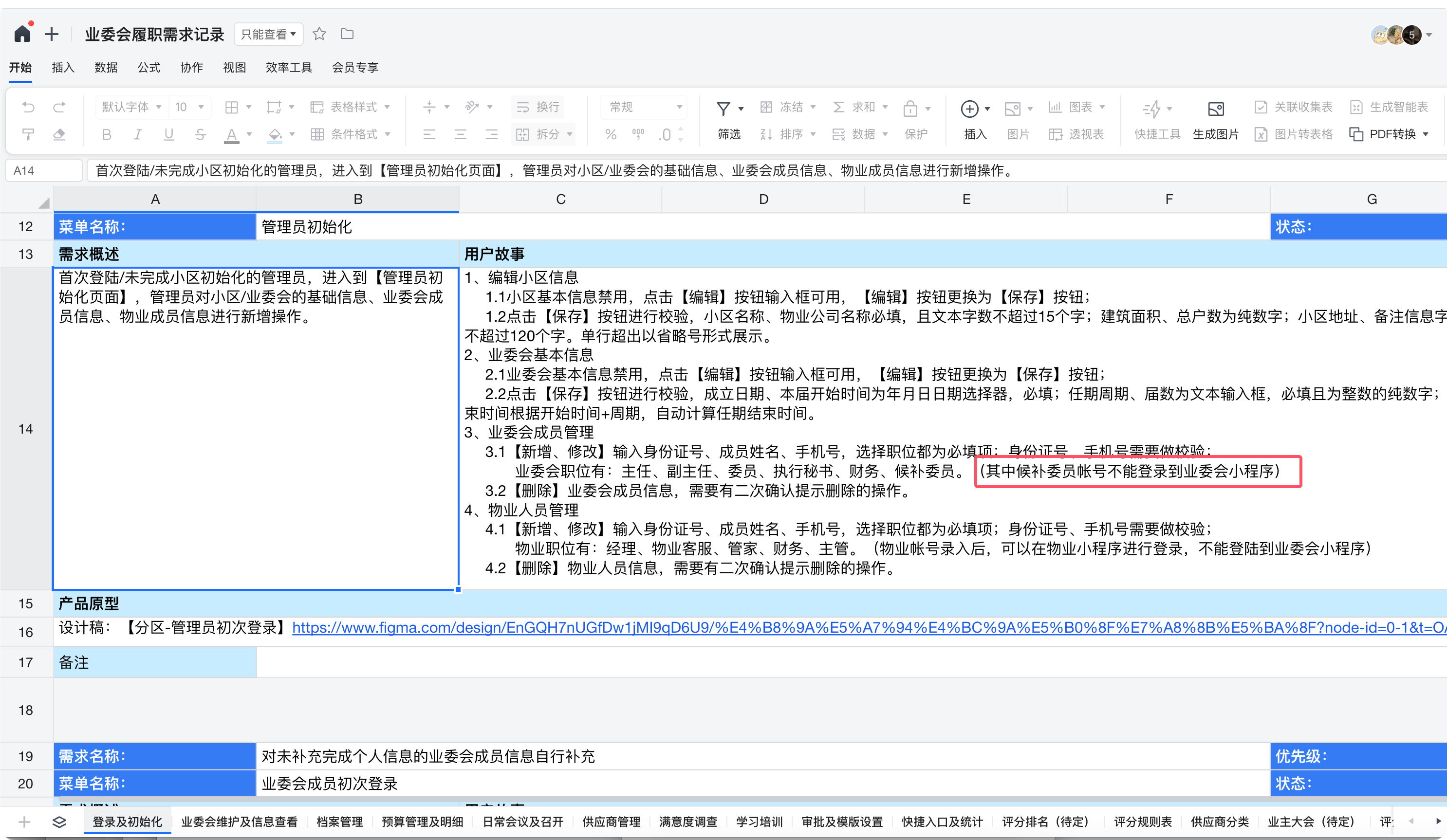This screenshot has width=1447, height=840.
Task: Click the Name Box showing A14
Action: pyautogui.click(x=43, y=170)
